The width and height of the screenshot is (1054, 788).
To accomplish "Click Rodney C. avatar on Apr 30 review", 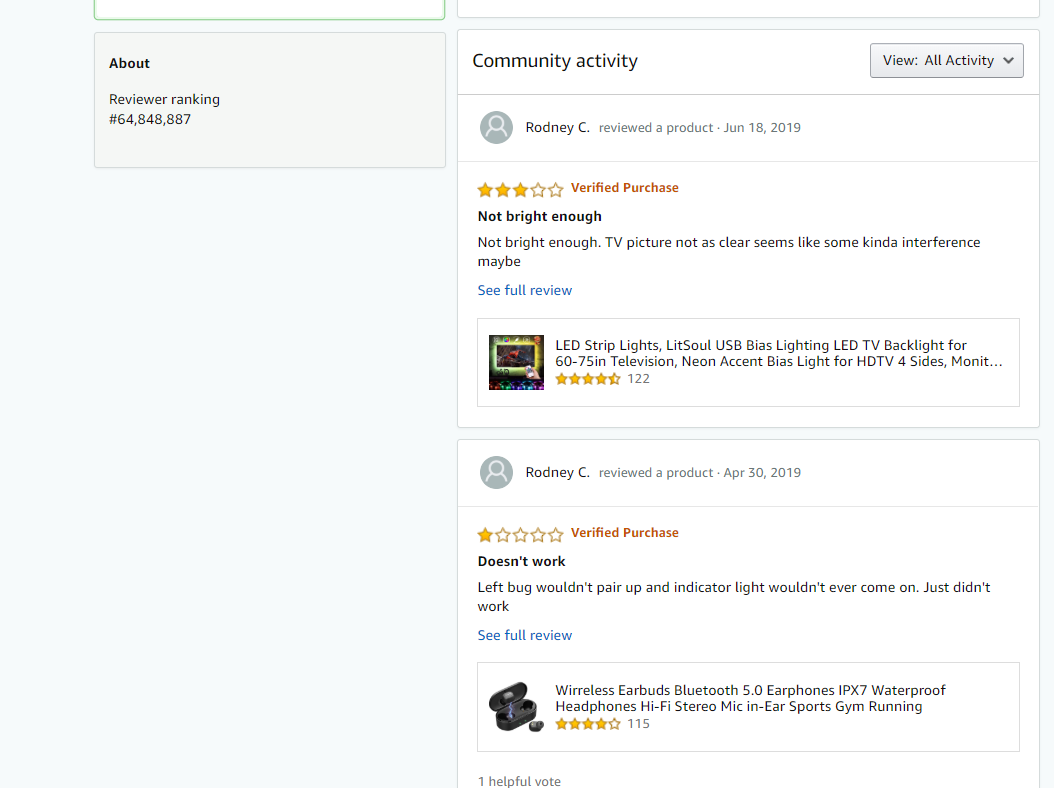I will [496, 473].
